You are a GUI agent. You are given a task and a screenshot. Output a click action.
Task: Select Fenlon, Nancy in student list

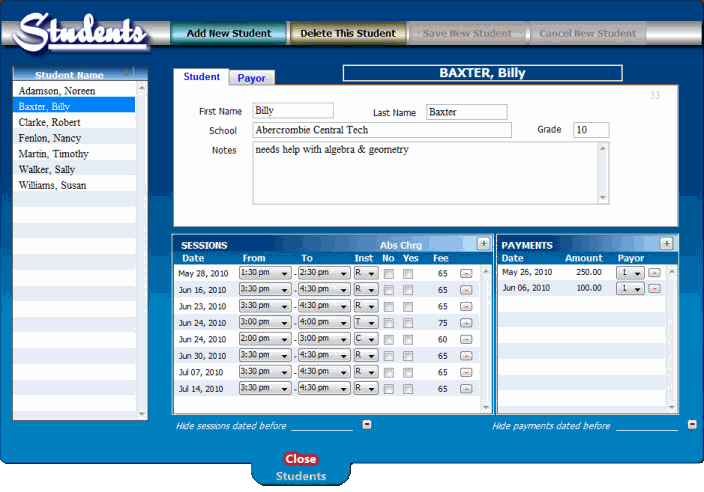(50, 138)
